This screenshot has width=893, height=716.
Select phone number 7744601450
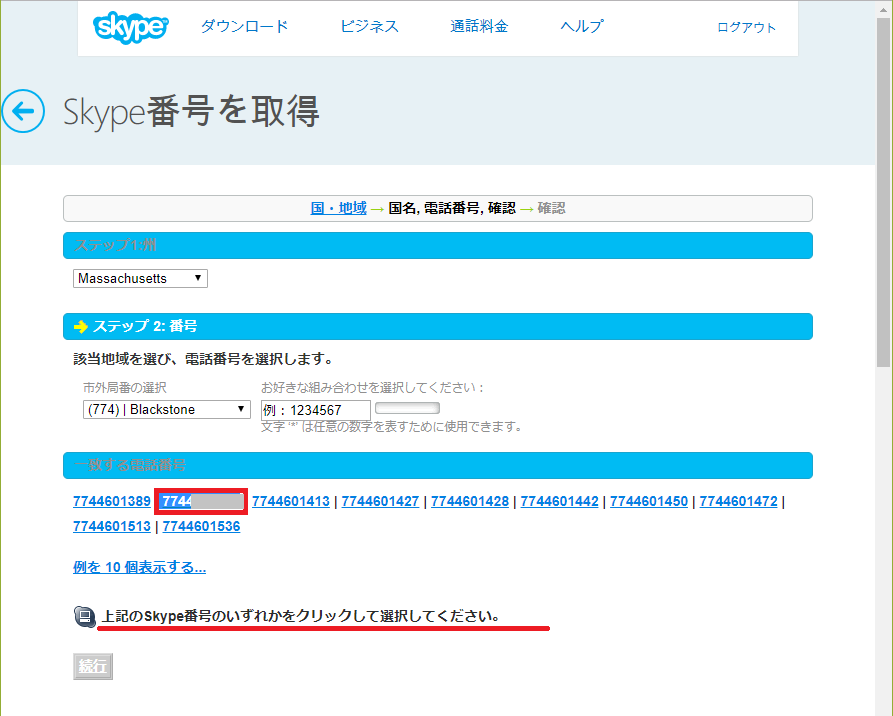tap(649, 501)
